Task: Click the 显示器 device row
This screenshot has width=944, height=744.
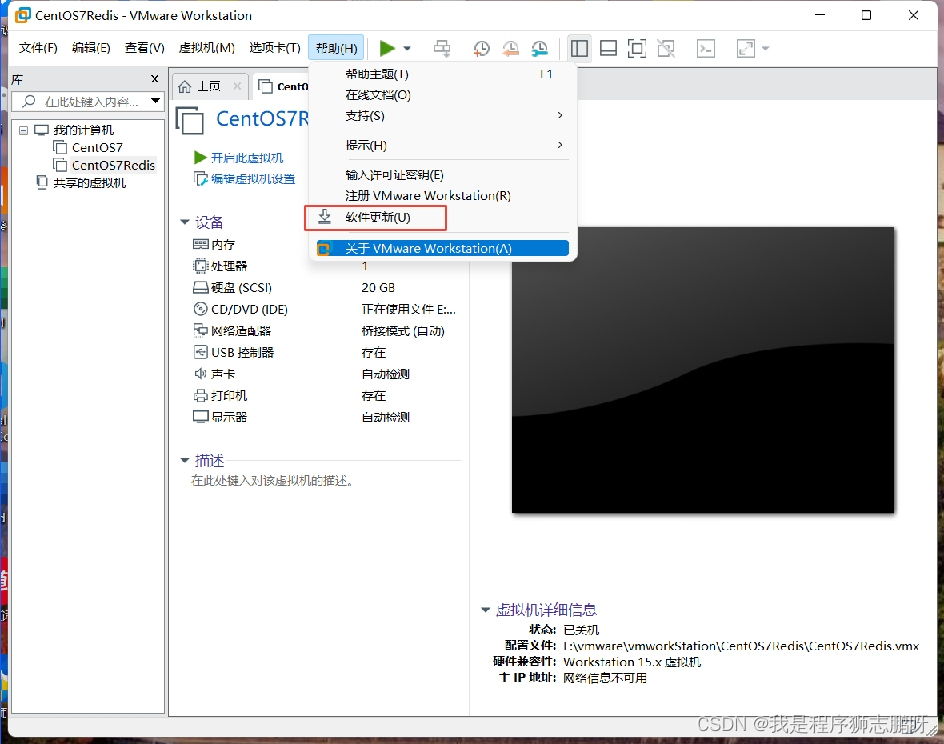Action: coord(220,417)
